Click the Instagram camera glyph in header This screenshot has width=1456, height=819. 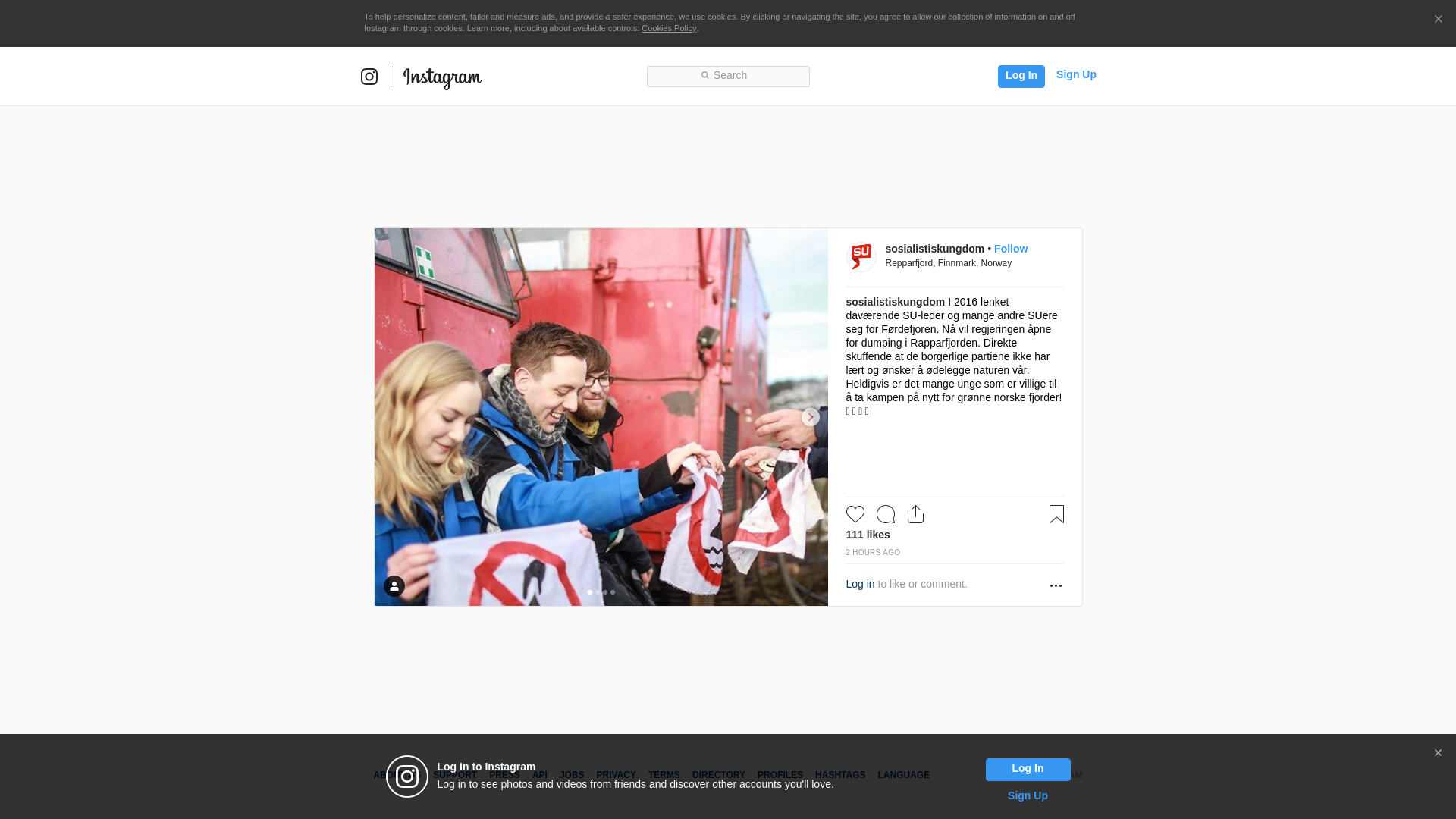point(369,77)
